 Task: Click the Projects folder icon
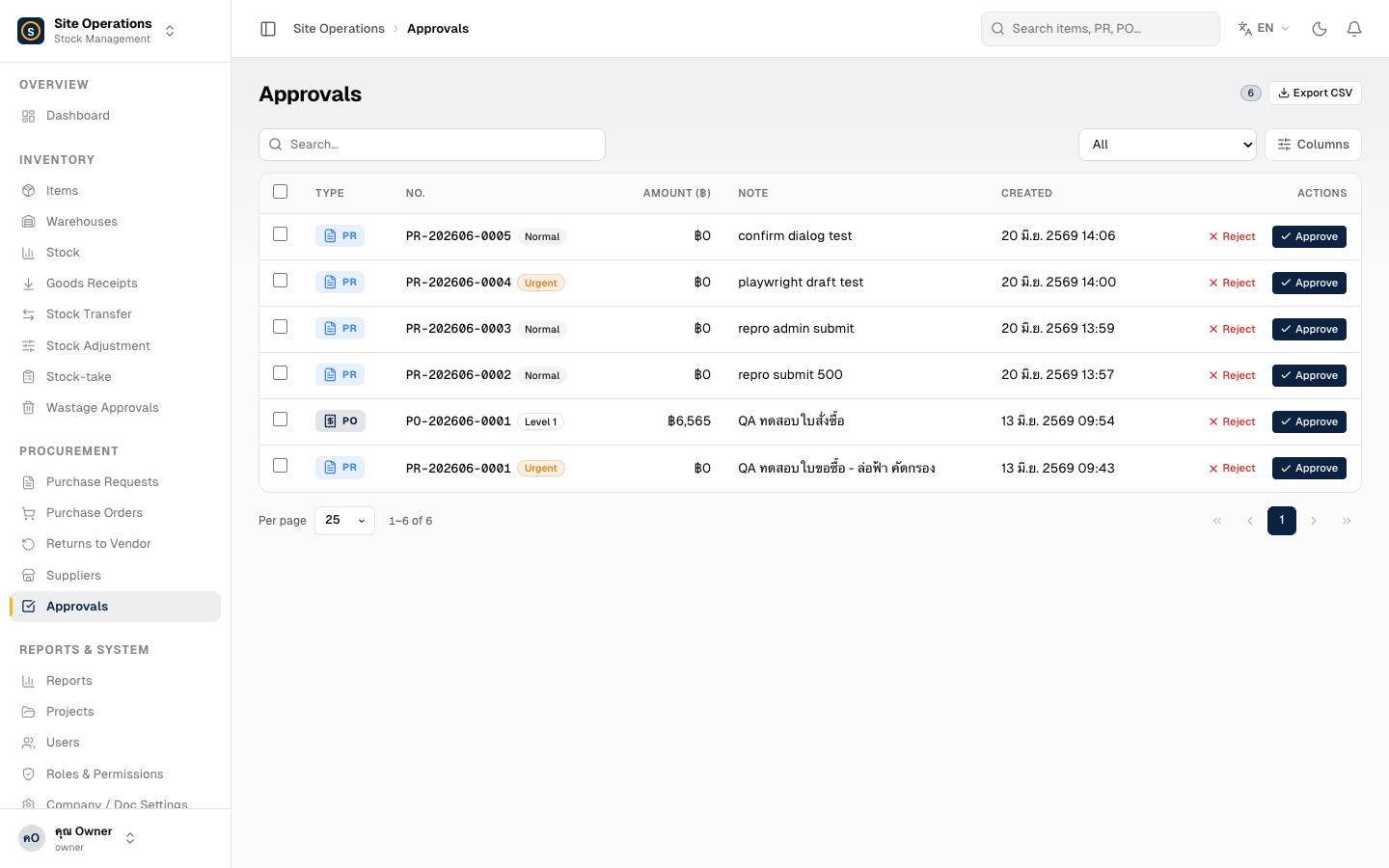coord(29,712)
